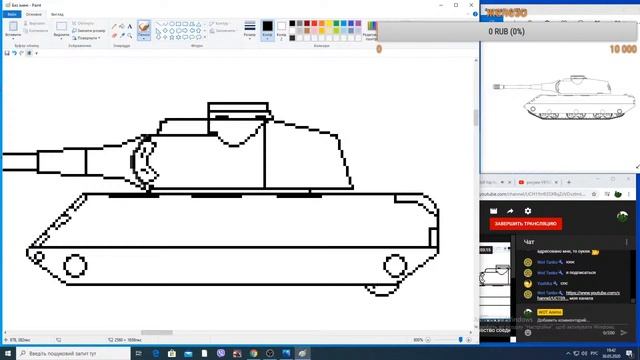Switch to the View ribbon tab
This screenshot has height=360, width=640.
click(57, 14)
